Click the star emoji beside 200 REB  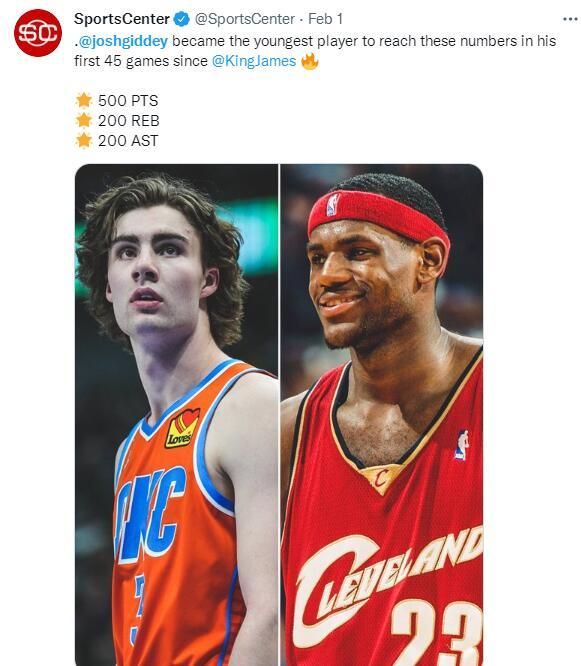click(x=84, y=121)
